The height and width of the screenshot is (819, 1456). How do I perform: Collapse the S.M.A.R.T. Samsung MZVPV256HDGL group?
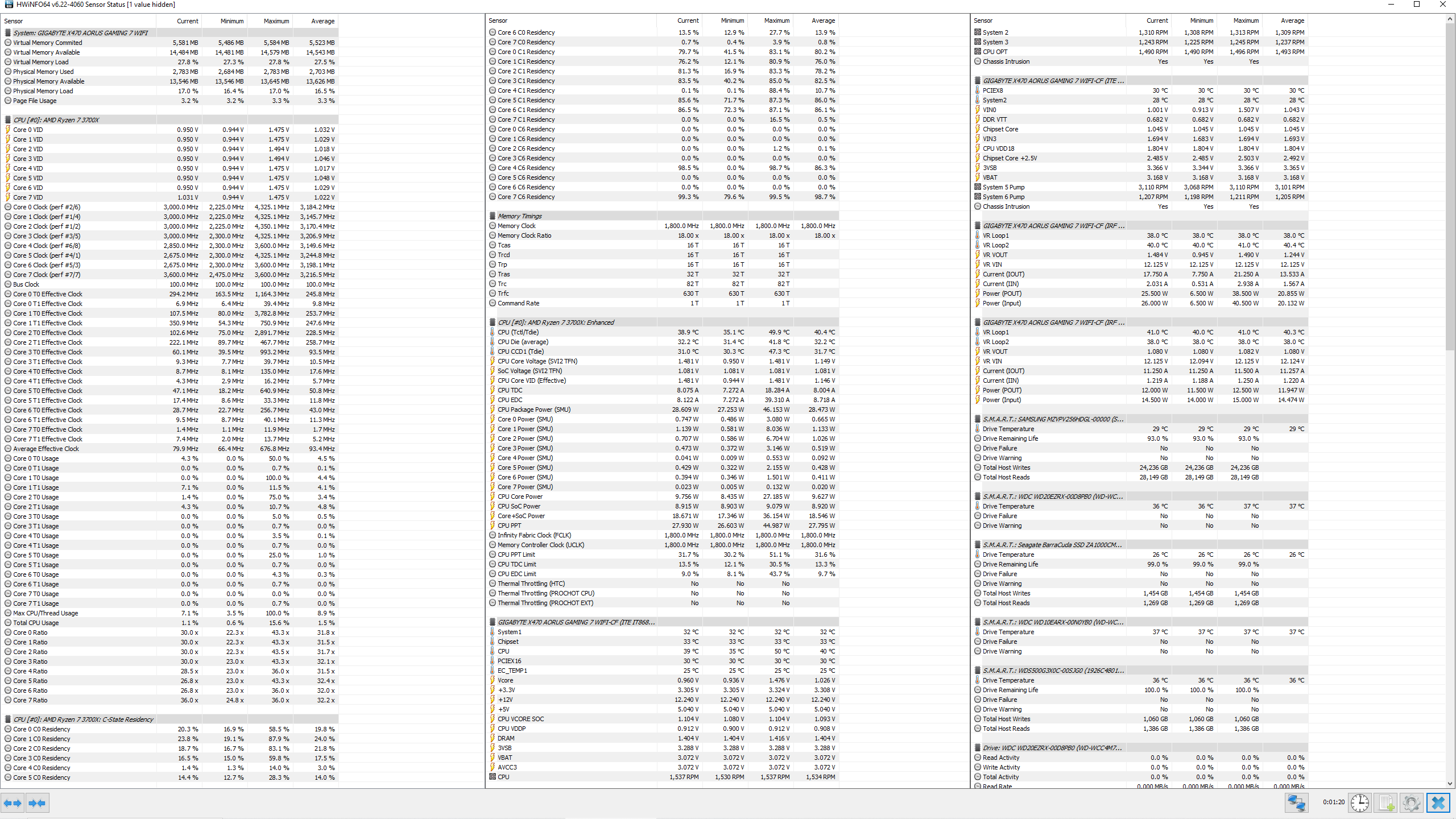1052,419
